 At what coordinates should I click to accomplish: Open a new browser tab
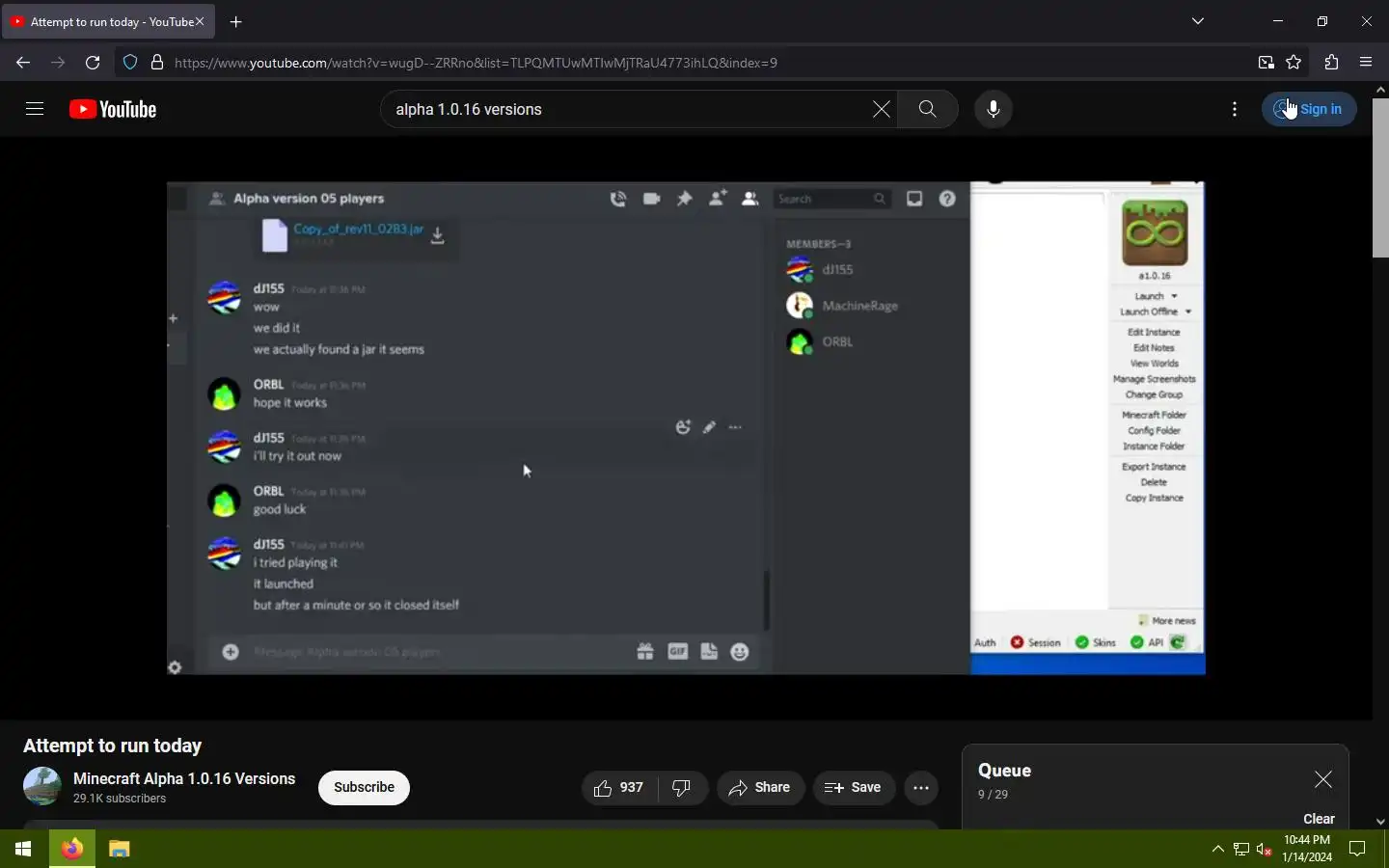click(236, 21)
